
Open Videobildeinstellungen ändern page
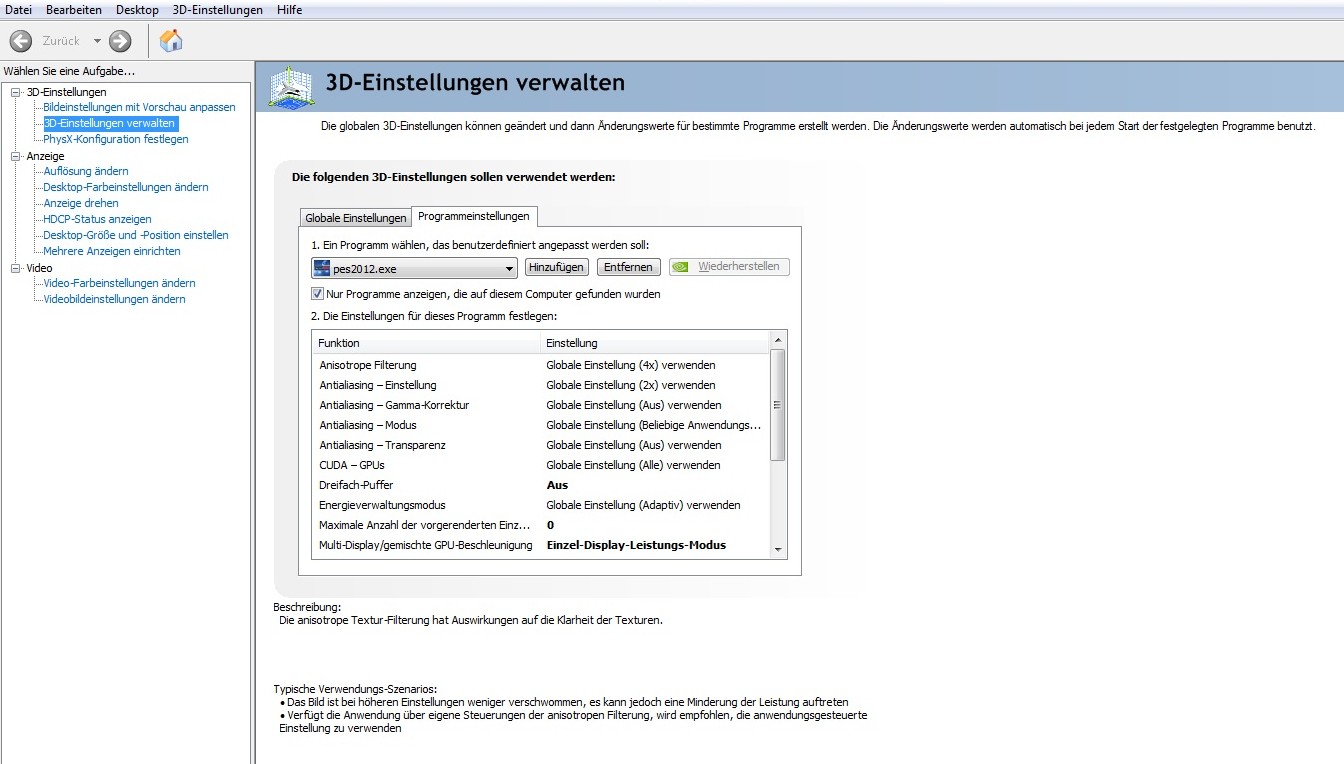tap(114, 299)
